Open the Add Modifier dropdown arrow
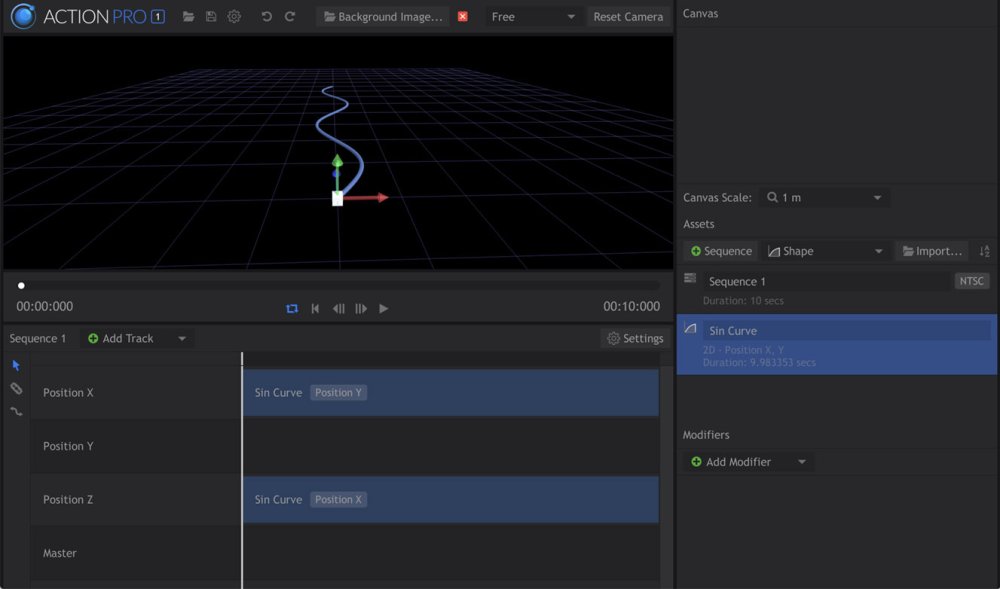This screenshot has width=1000, height=589. tap(801, 462)
